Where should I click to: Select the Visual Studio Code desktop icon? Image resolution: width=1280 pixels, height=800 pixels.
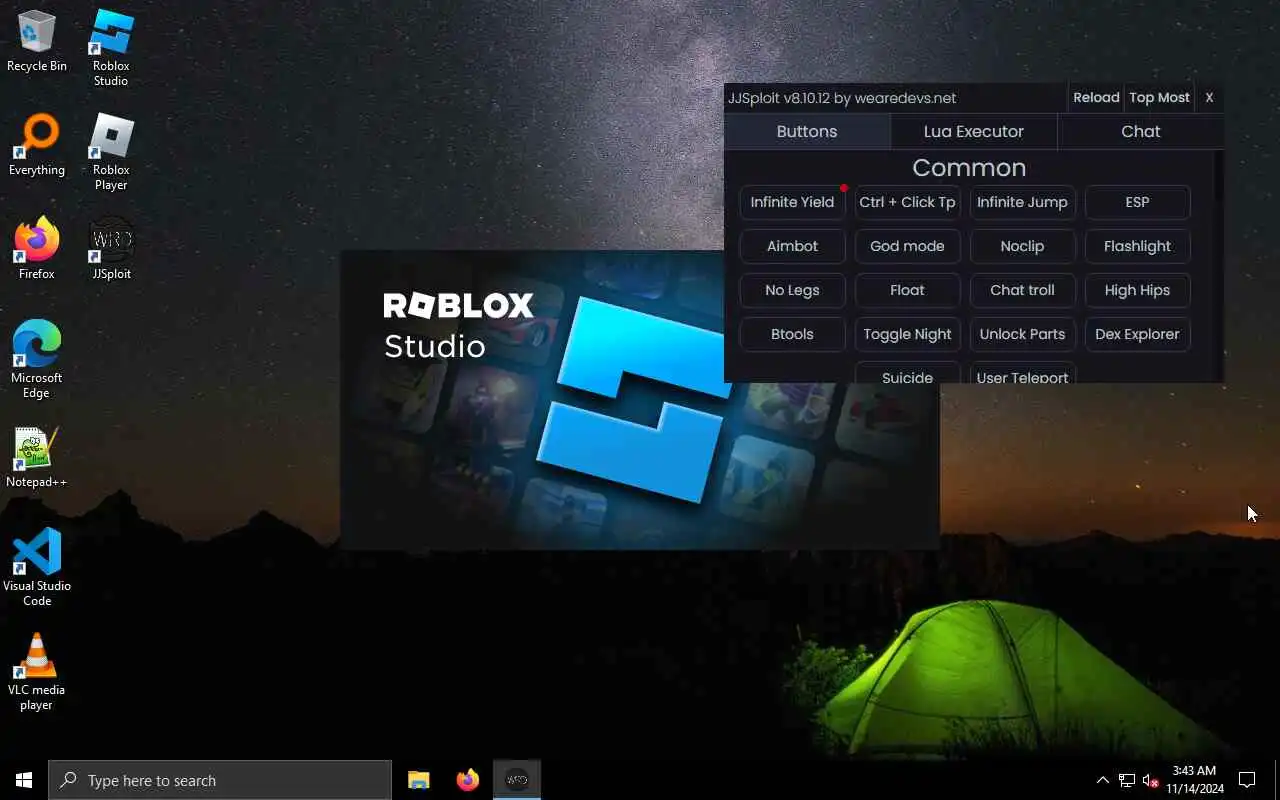click(37, 568)
